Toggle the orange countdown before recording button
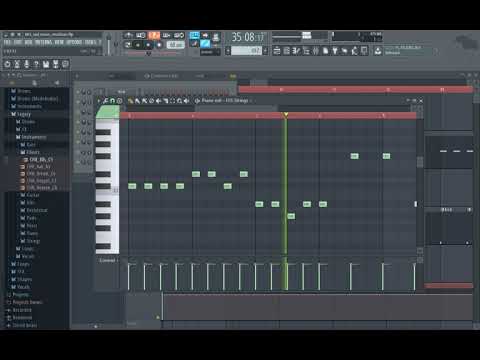Image resolution: width=480 pixels, height=360 pixels. pos(154,35)
